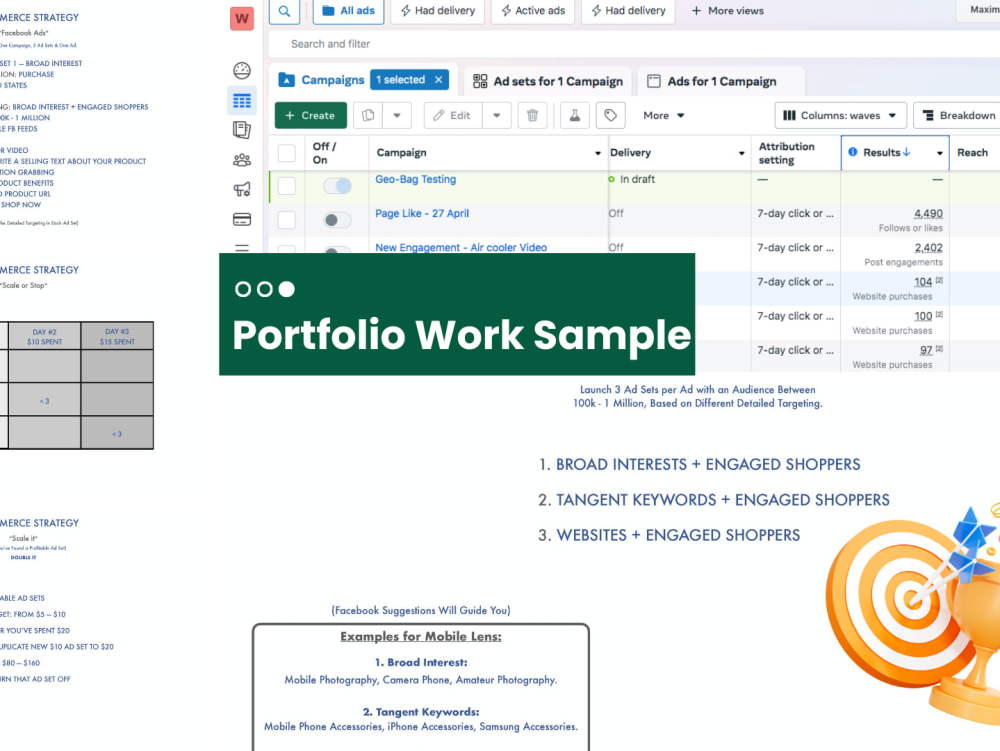
Task: Select the first Had delivery view
Action: click(x=438, y=11)
